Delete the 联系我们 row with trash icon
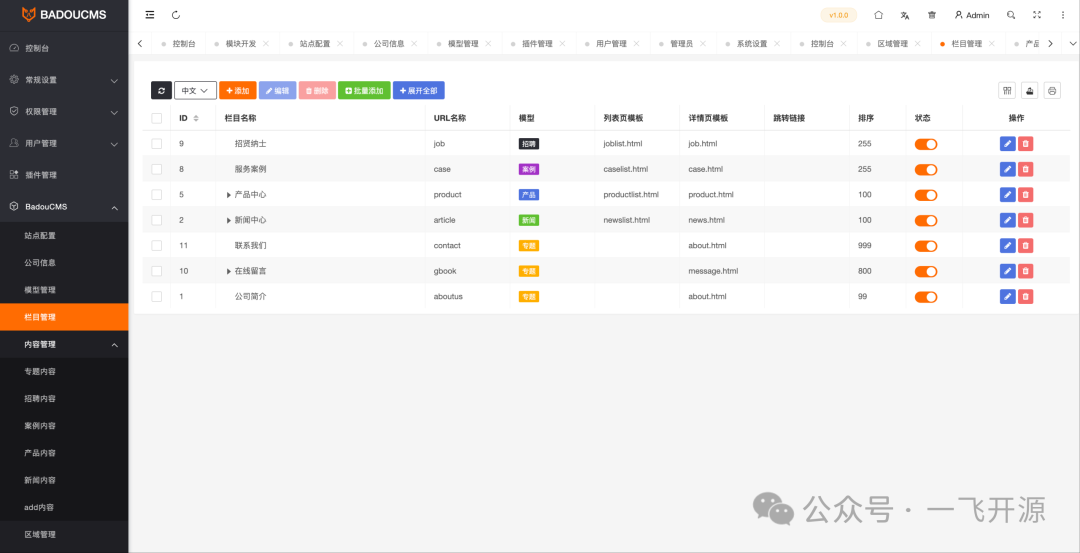This screenshot has height=553, width=1080. pos(1026,246)
